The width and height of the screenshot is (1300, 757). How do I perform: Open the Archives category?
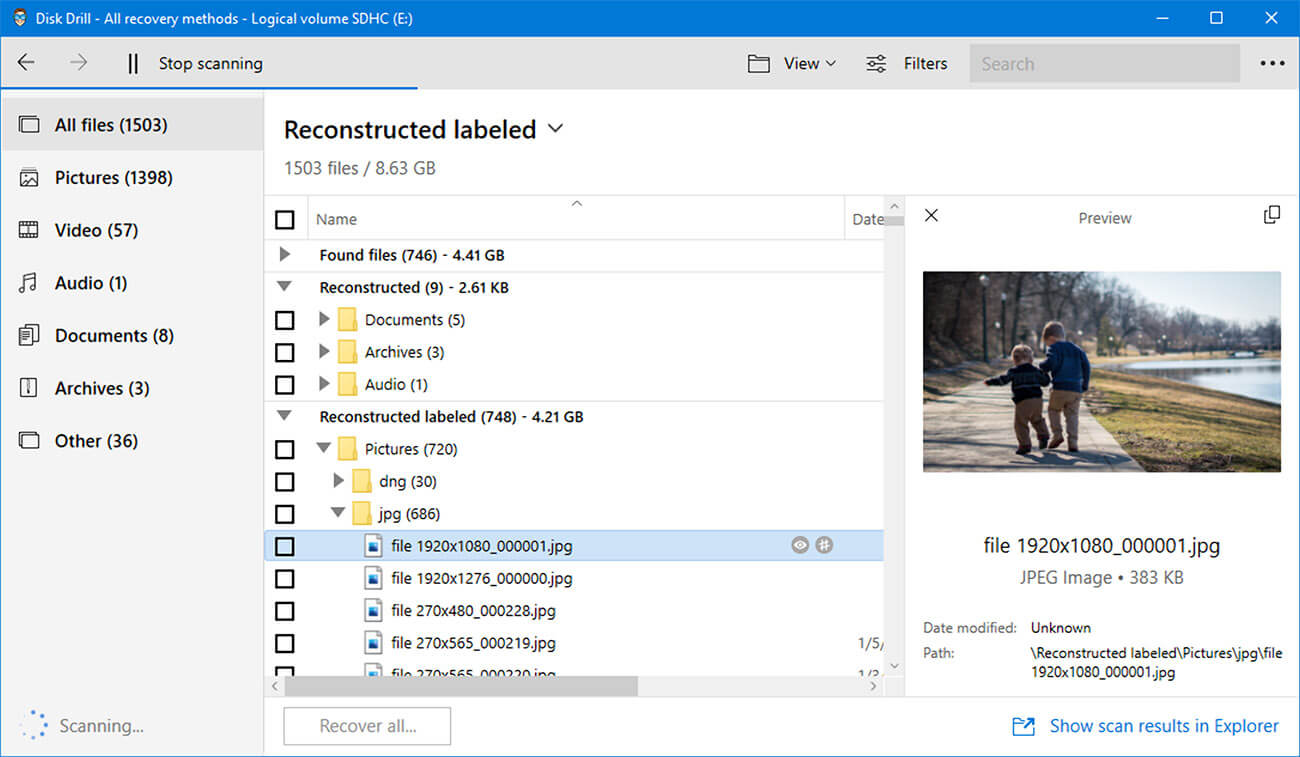[96, 388]
